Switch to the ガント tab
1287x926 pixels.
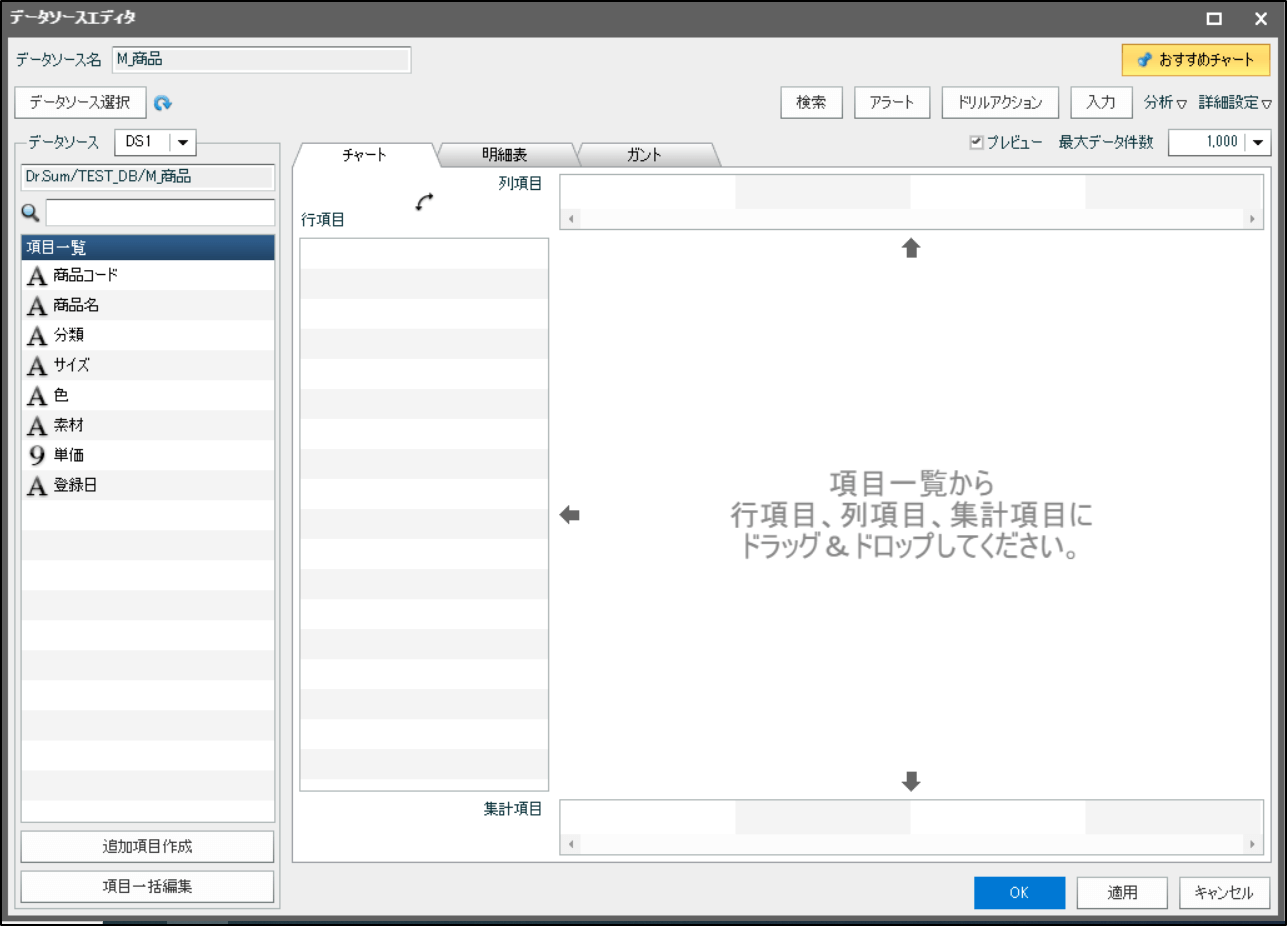tap(644, 155)
